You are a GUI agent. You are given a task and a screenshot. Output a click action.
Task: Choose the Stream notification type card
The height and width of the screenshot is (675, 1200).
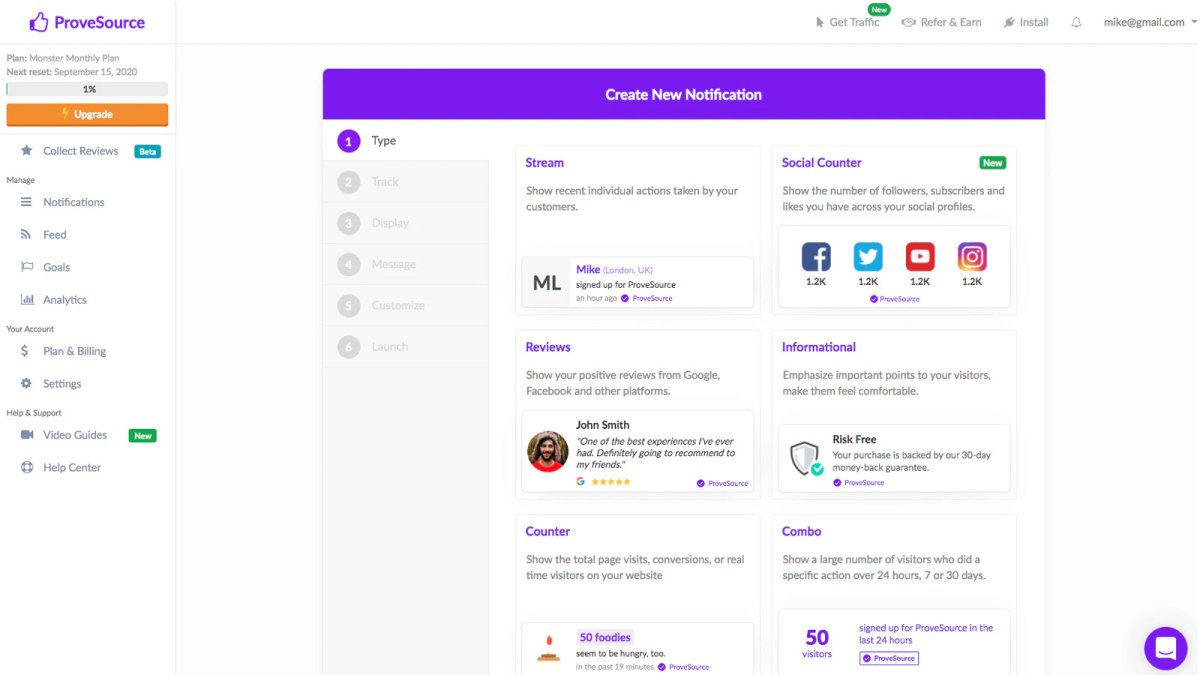point(637,230)
